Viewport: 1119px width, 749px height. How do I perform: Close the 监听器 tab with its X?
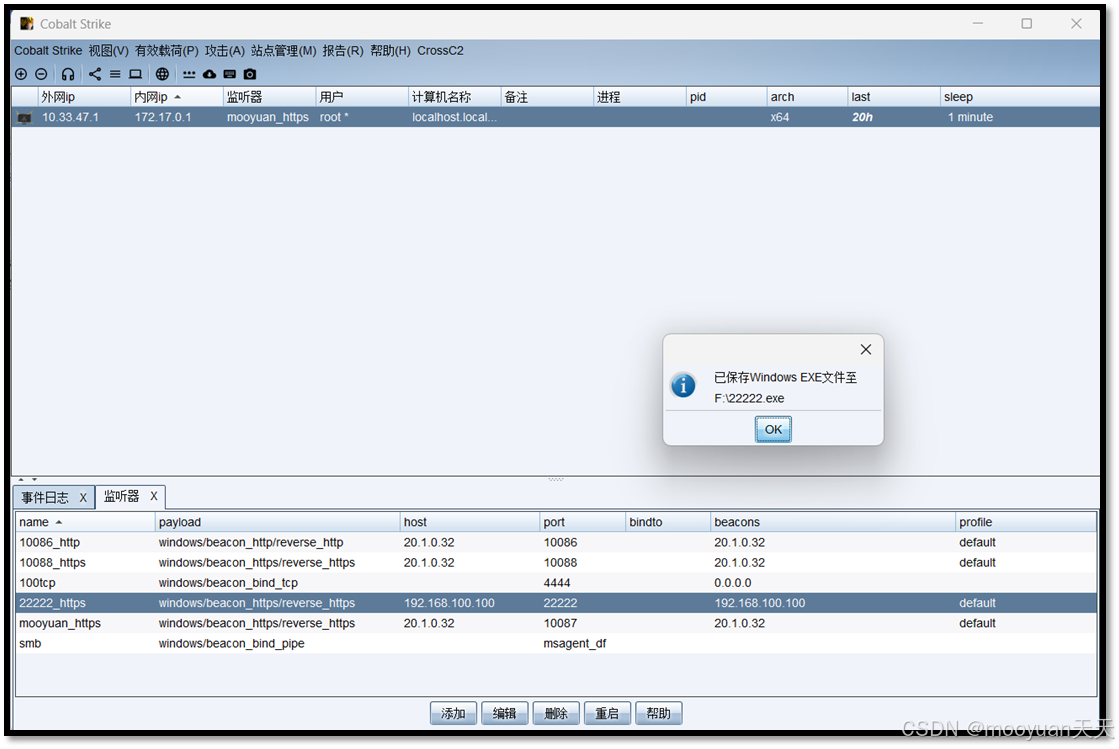point(153,496)
